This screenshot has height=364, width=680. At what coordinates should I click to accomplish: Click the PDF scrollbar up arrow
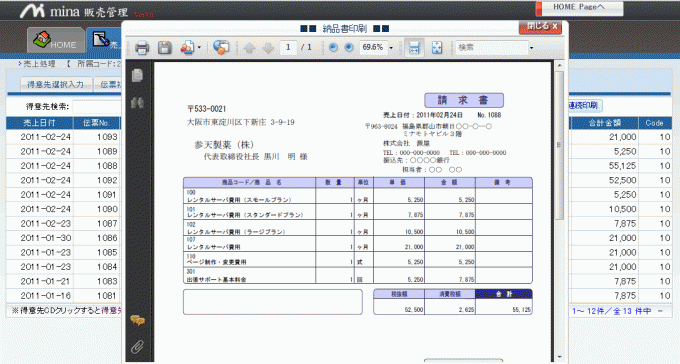559,66
